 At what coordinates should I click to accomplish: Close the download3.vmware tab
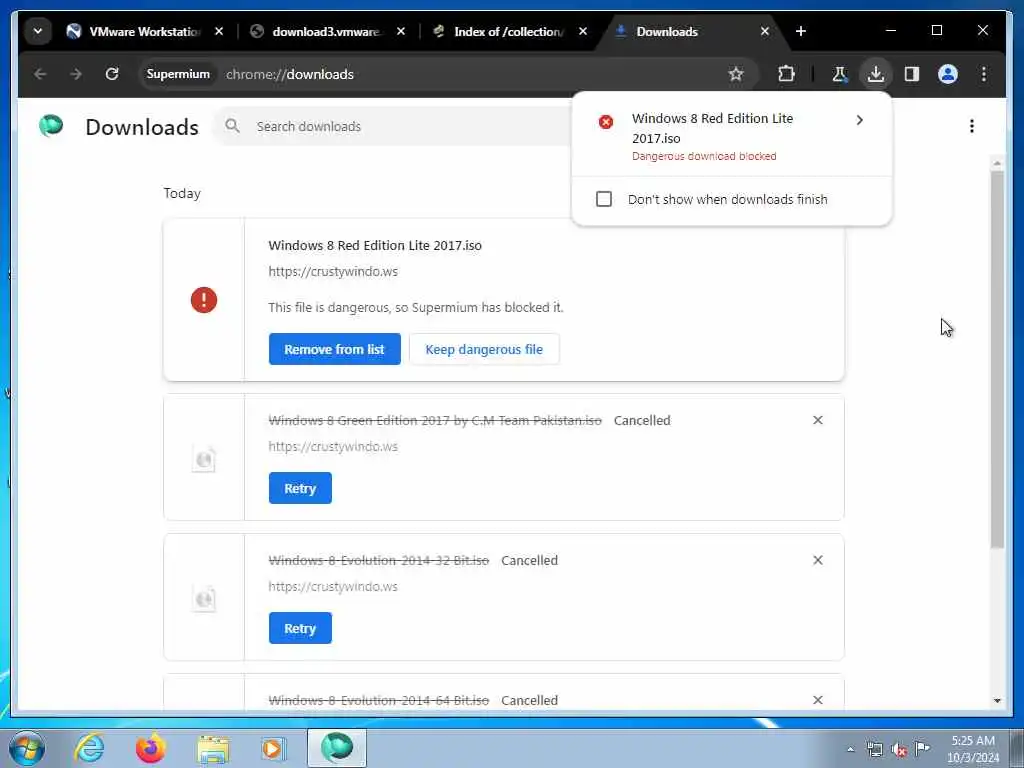pyautogui.click(x=401, y=31)
